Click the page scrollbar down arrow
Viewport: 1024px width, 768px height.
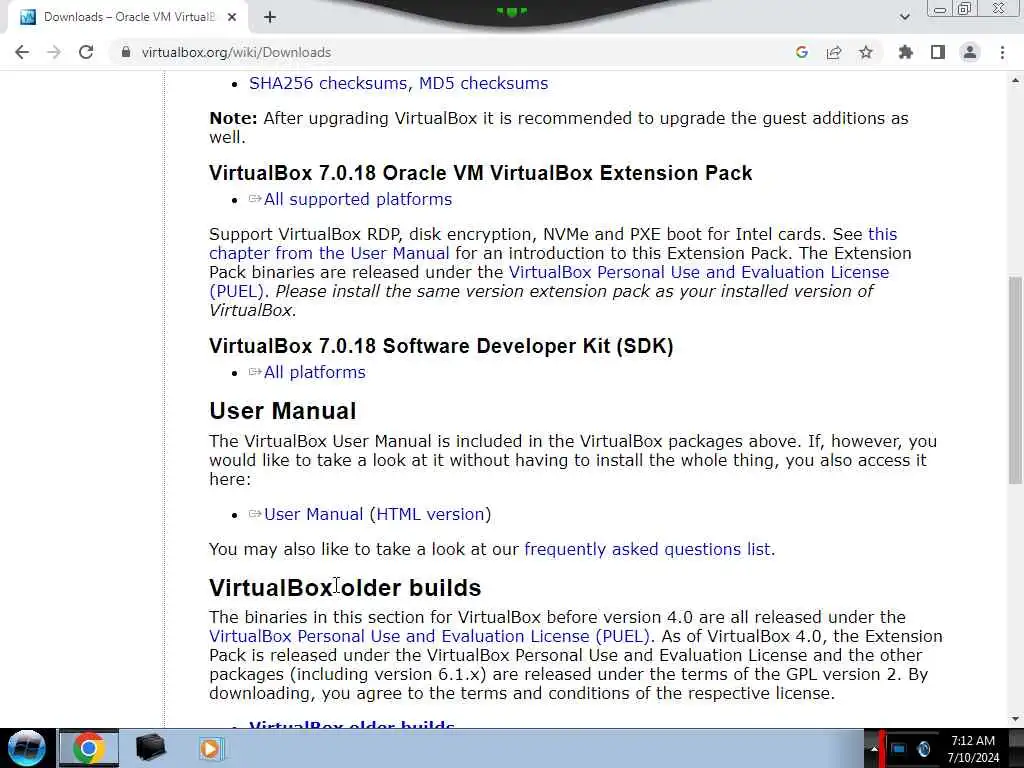[1015, 719]
